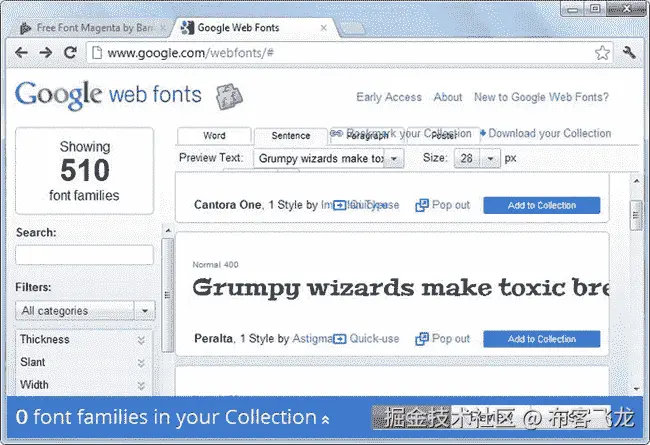Click the filter sidebar scrollbar thumb

pos(167,295)
